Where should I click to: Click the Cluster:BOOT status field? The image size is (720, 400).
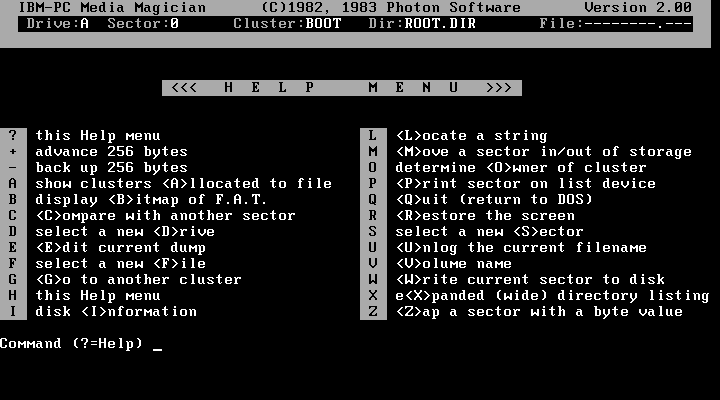287,24
